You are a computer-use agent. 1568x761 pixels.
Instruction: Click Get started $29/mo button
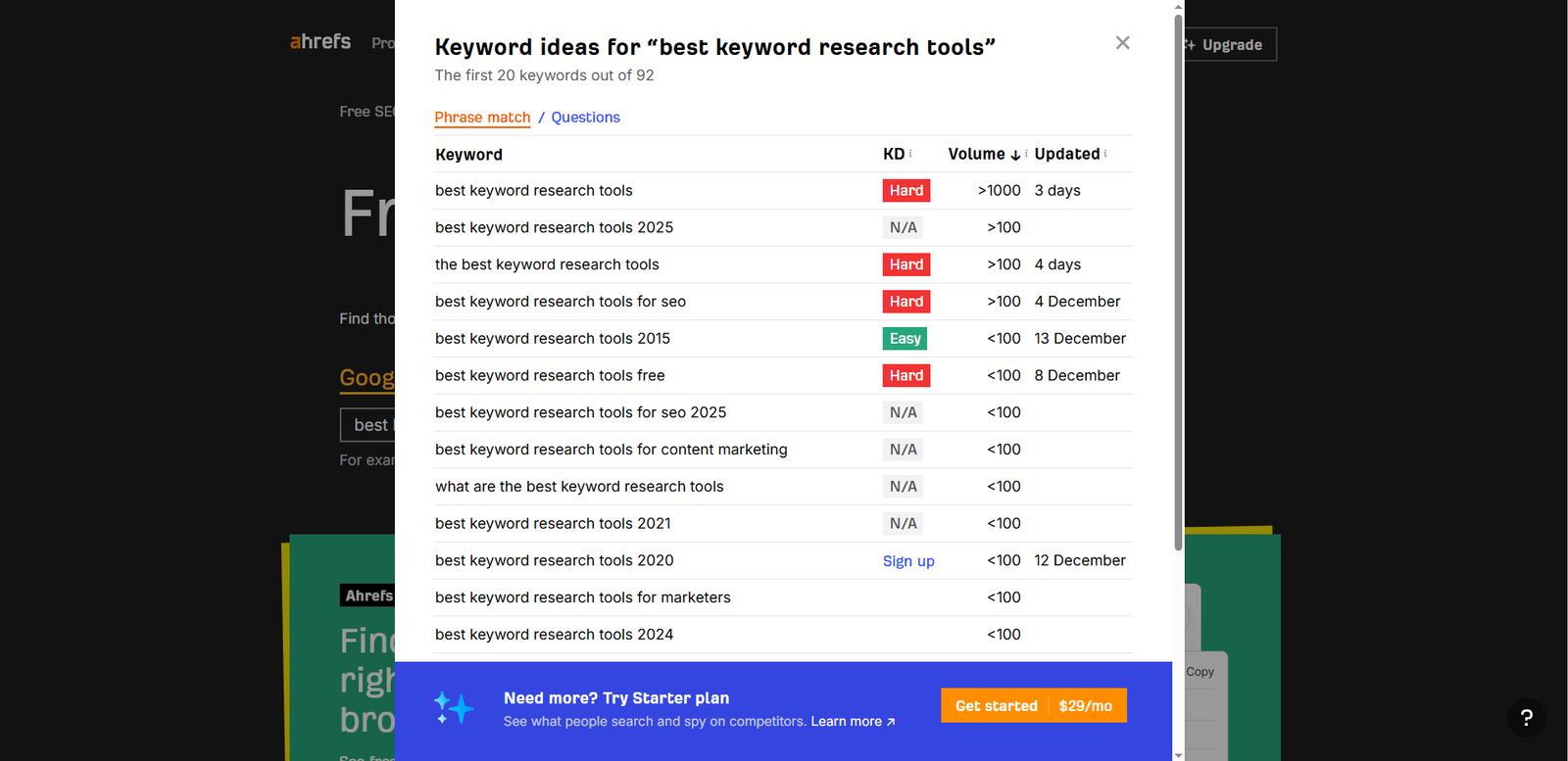coord(1034,706)
